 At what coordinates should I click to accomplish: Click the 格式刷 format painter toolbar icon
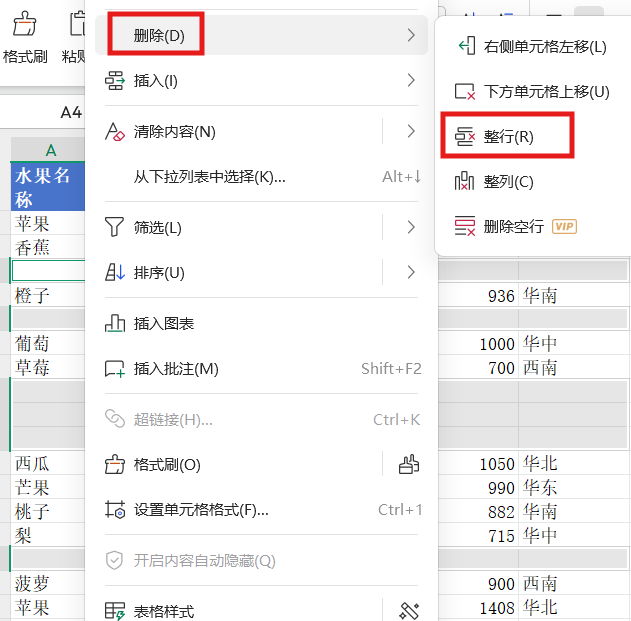24,24
